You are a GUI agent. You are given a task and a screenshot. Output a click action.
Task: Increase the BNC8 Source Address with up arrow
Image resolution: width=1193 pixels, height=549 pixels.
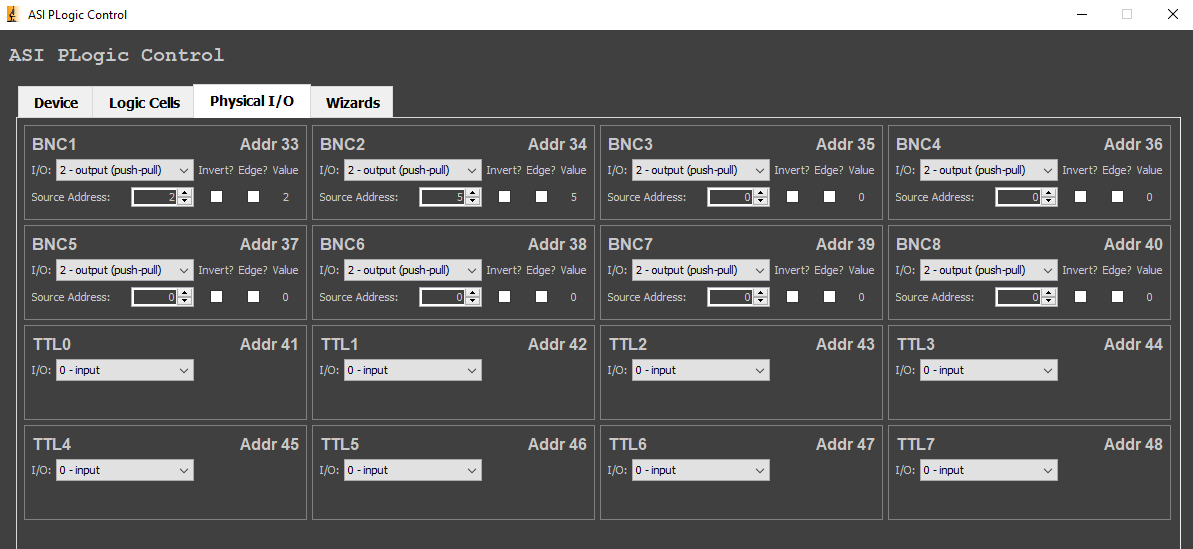[x=1049, y=293]
